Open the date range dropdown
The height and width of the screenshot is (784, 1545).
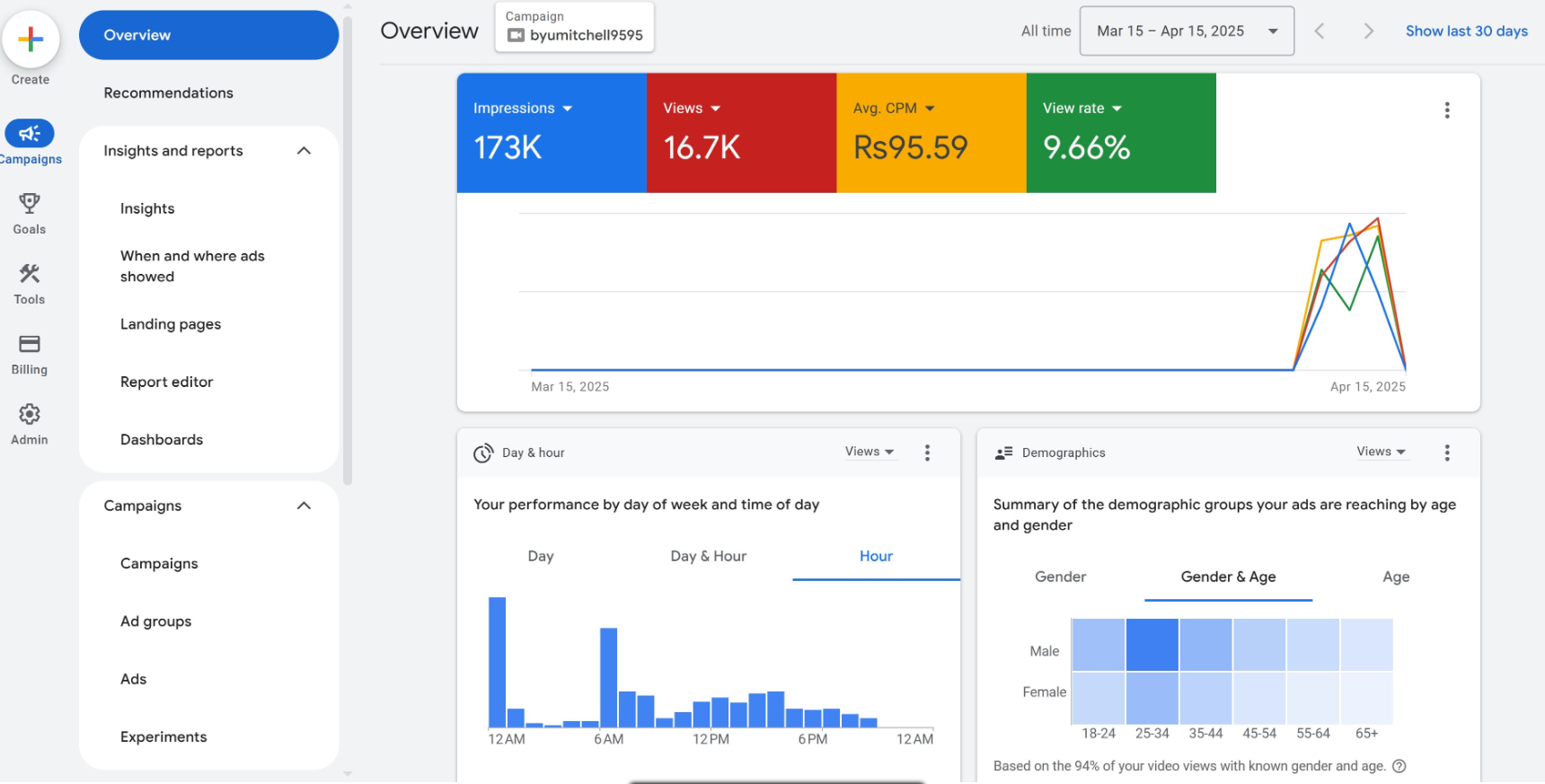(1186, 31)
